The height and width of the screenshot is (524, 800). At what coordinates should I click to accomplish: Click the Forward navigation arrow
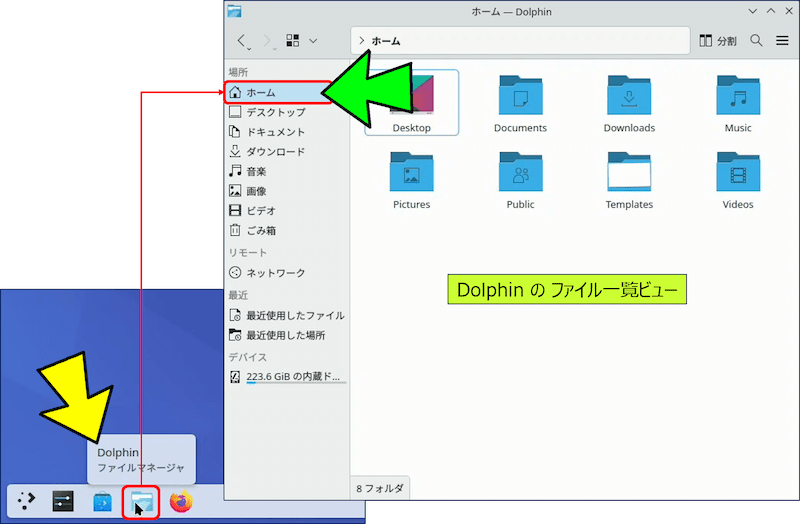pos(268,41)
